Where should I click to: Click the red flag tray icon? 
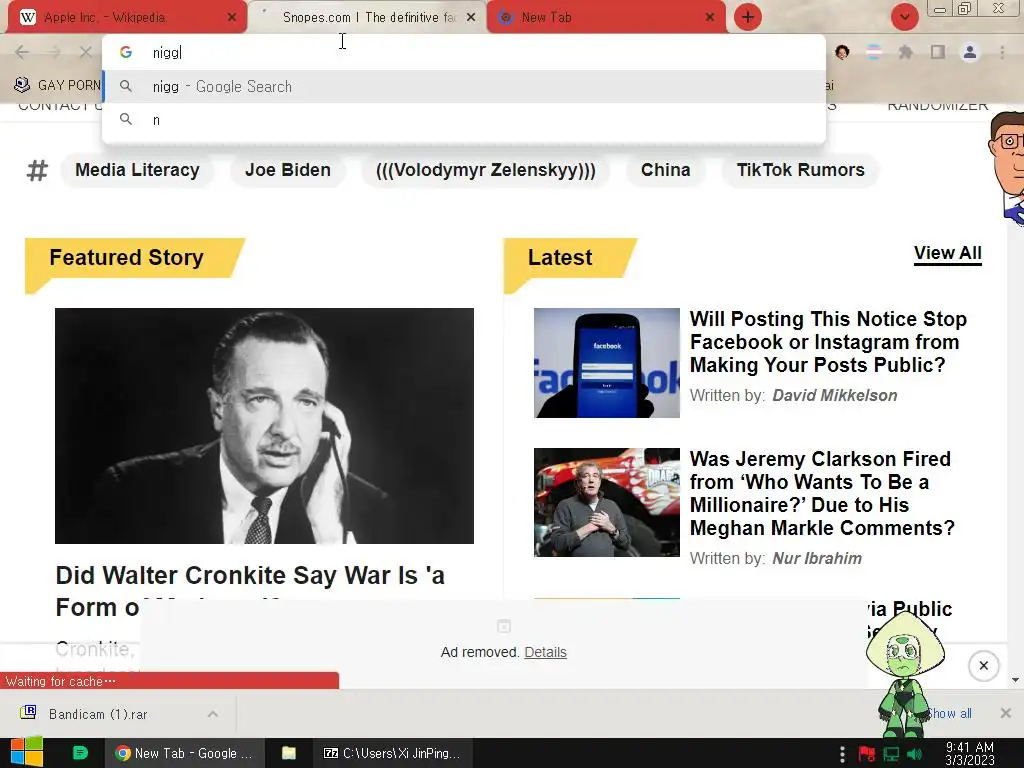coord(867,754)
